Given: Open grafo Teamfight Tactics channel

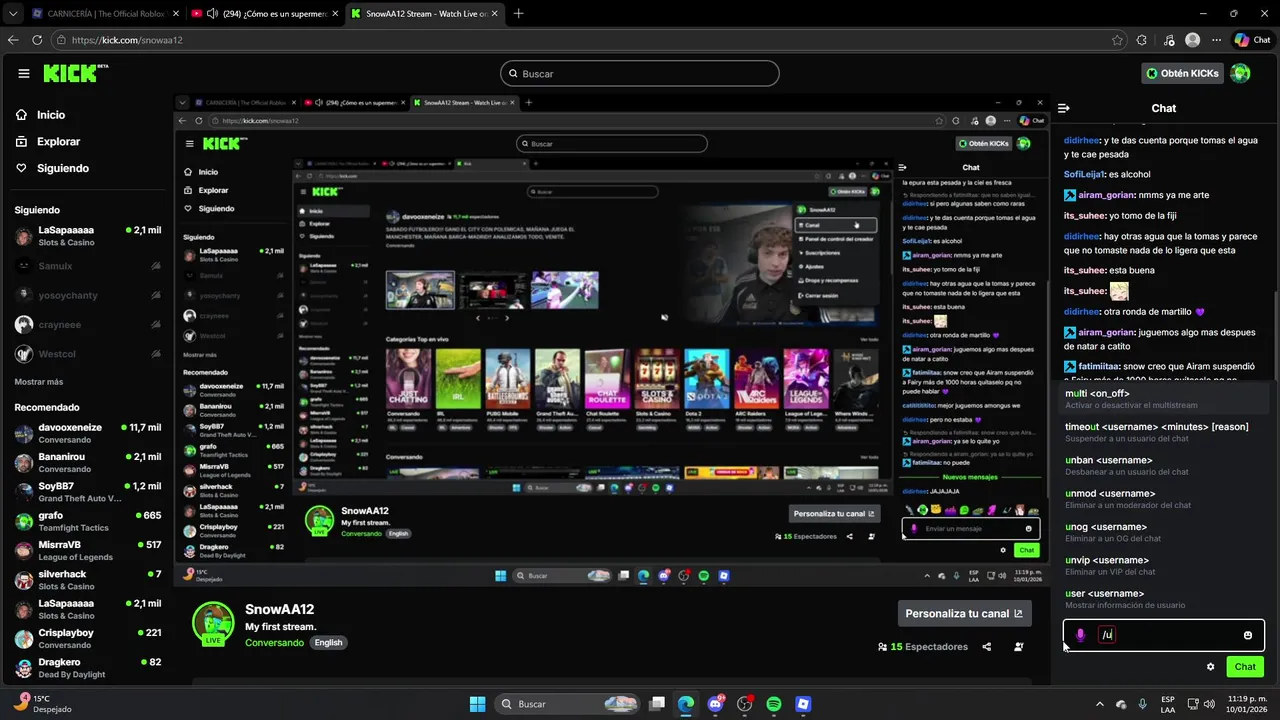Looking at the screenshot, I should click(x=88, y=521).
